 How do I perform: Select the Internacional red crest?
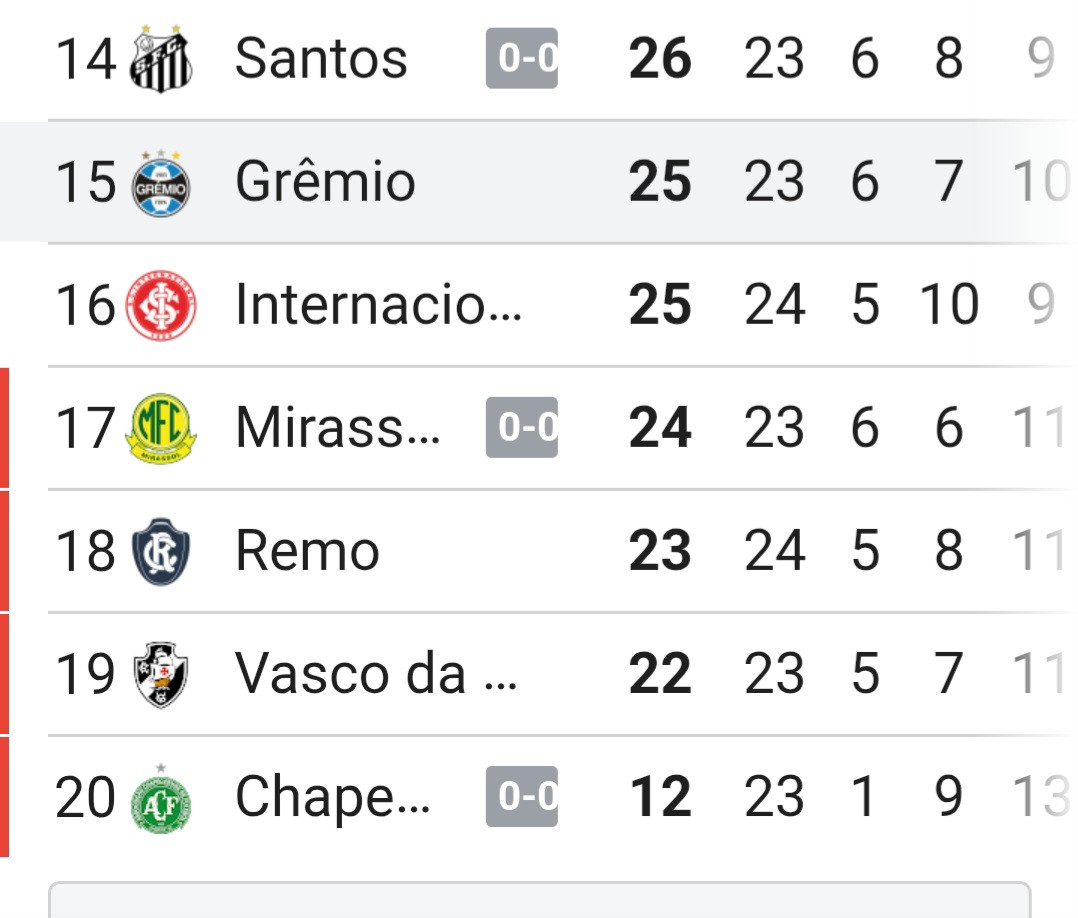(x=161, y=305)
